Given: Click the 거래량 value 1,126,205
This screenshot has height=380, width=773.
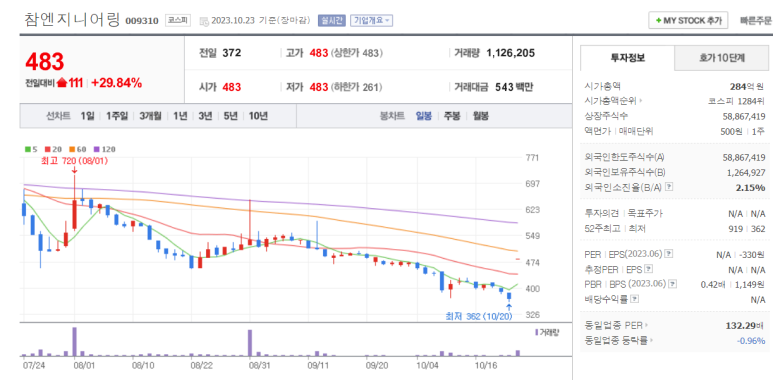Looking at the screenshot, I should 510,53.
